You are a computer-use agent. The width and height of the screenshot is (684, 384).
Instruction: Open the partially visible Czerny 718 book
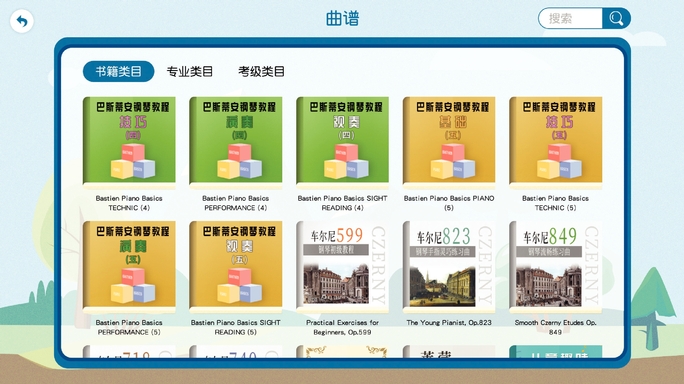[129, 352]
